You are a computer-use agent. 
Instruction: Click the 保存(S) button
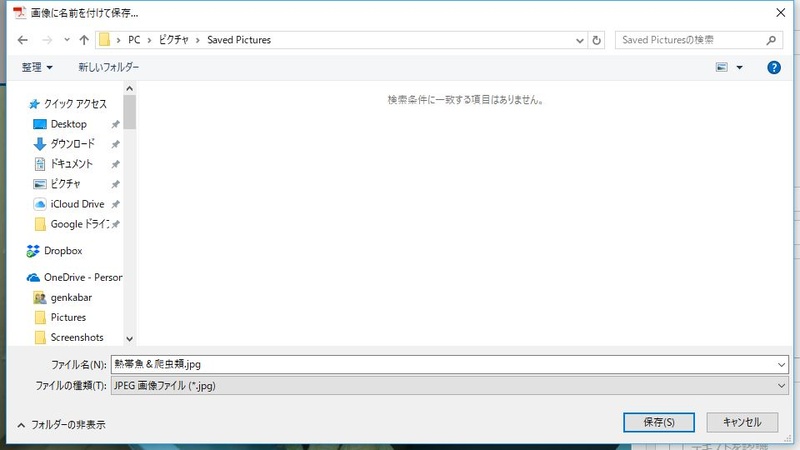click(659, 422)
